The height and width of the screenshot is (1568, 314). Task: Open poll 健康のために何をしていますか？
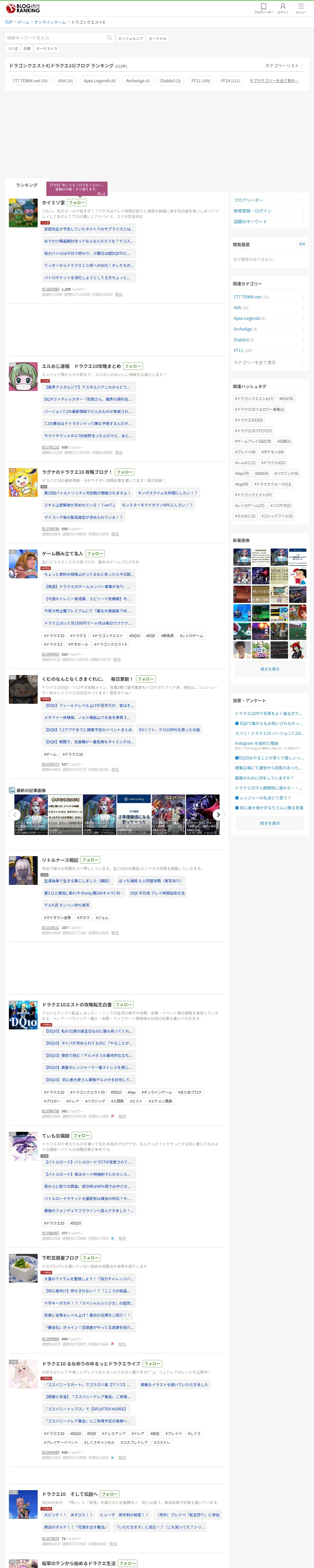[264, 778]
